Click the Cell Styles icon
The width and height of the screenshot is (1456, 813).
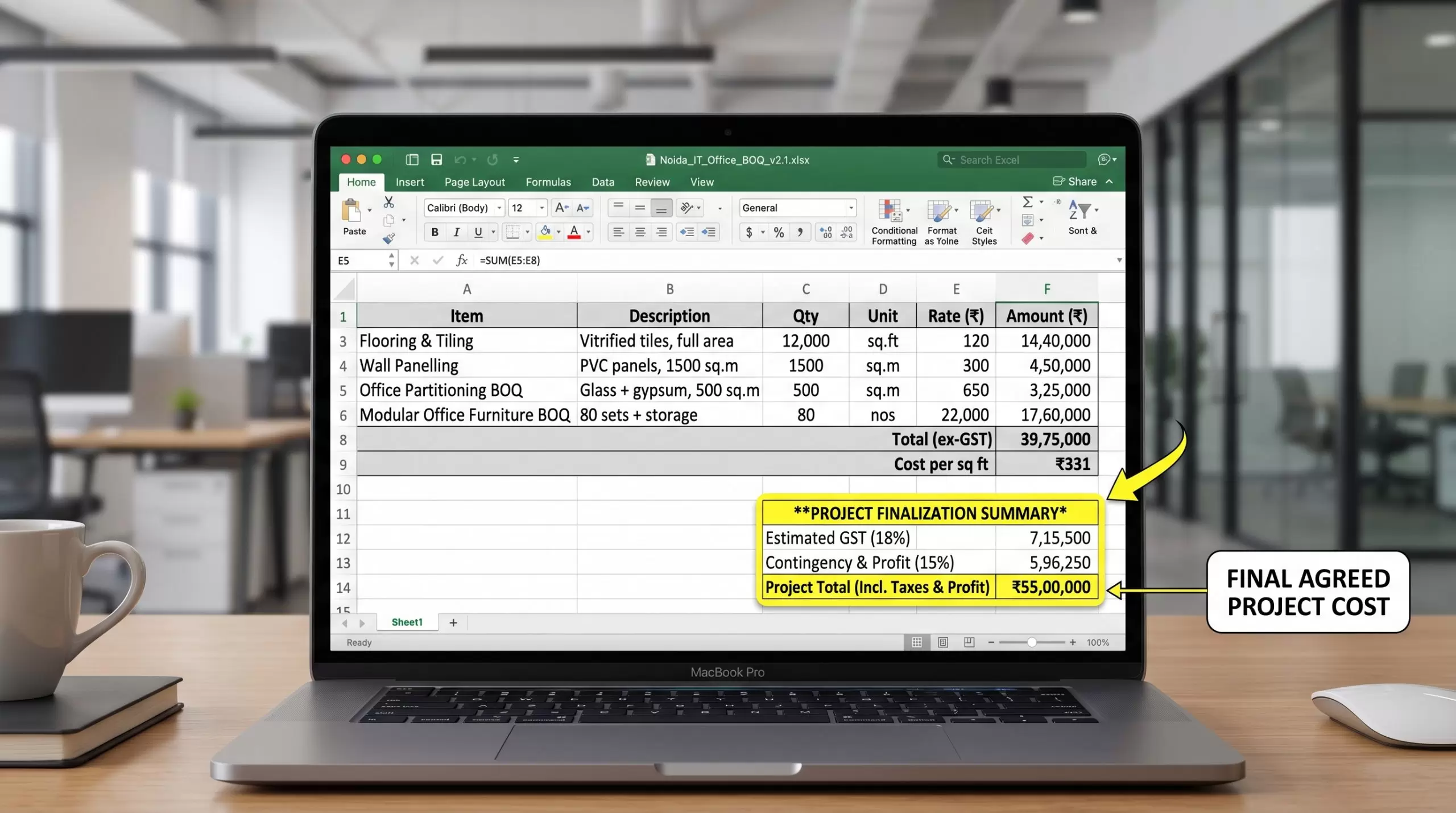(985, 222)
